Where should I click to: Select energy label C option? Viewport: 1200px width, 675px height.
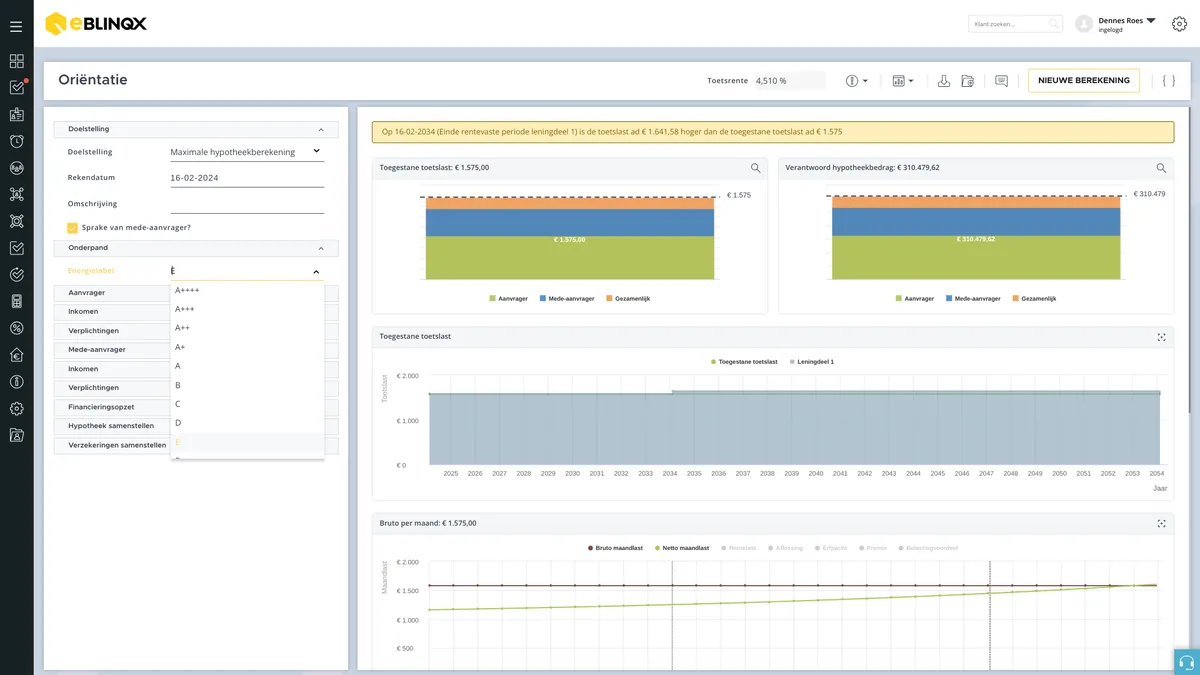247,404
